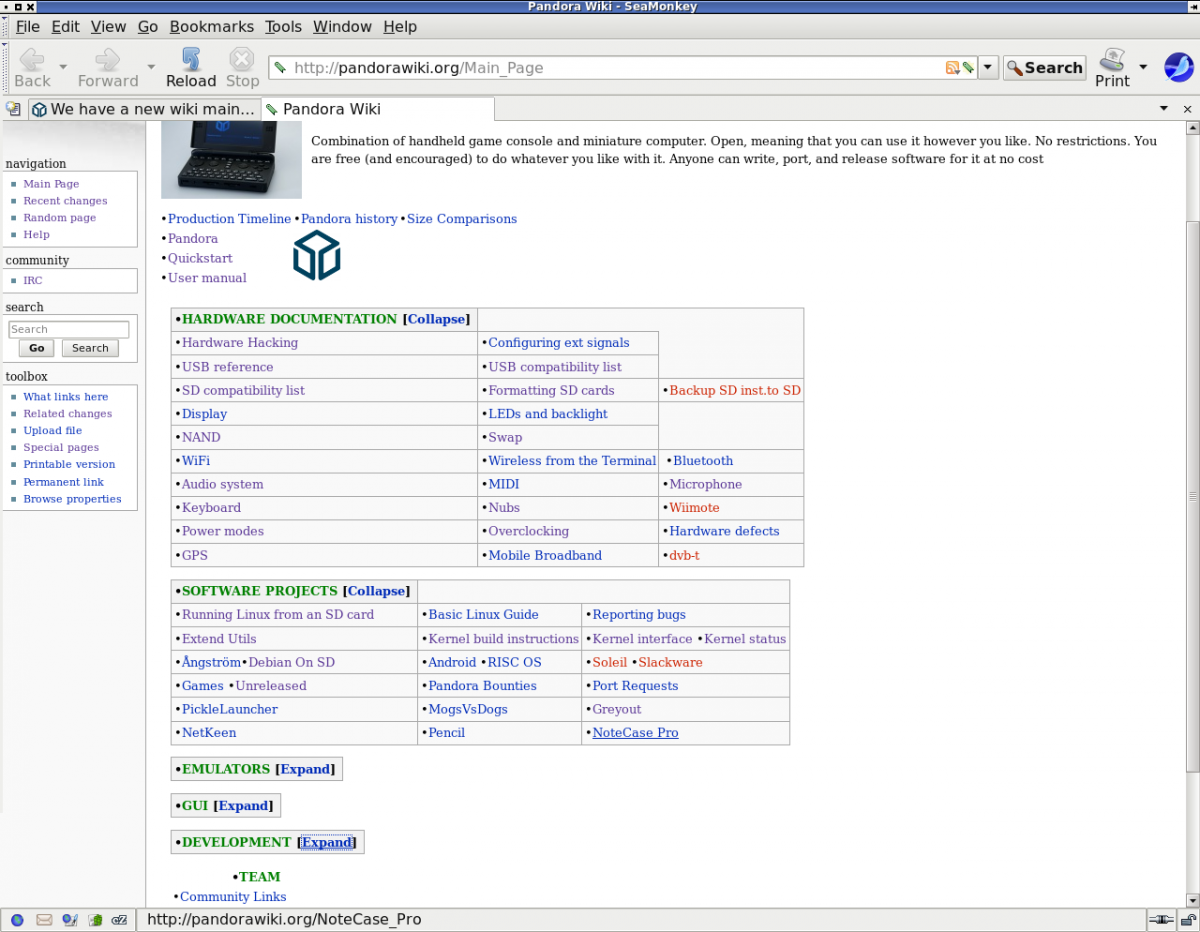
Task: Open the Bookmarks menu
Action: (x=211, y=27)
